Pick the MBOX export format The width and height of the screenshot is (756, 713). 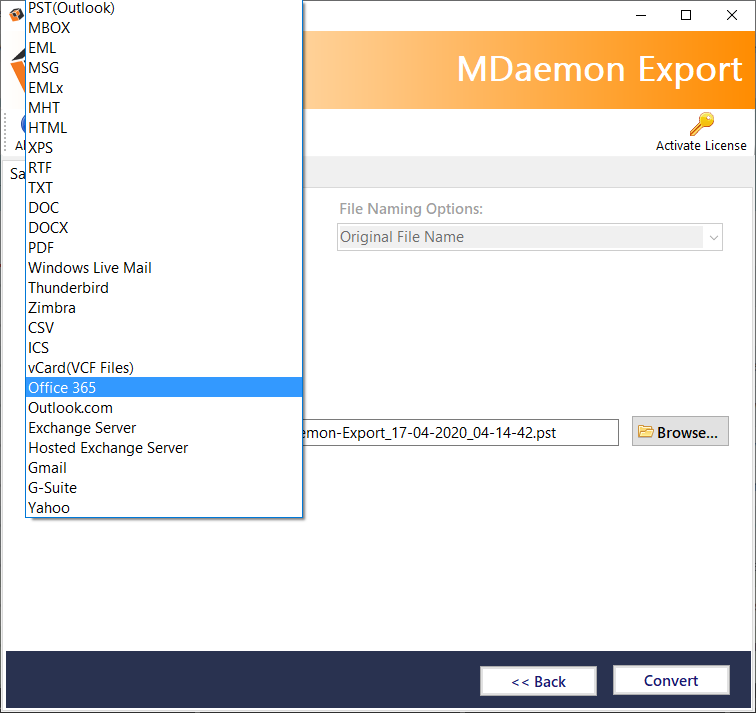[49, 28]
